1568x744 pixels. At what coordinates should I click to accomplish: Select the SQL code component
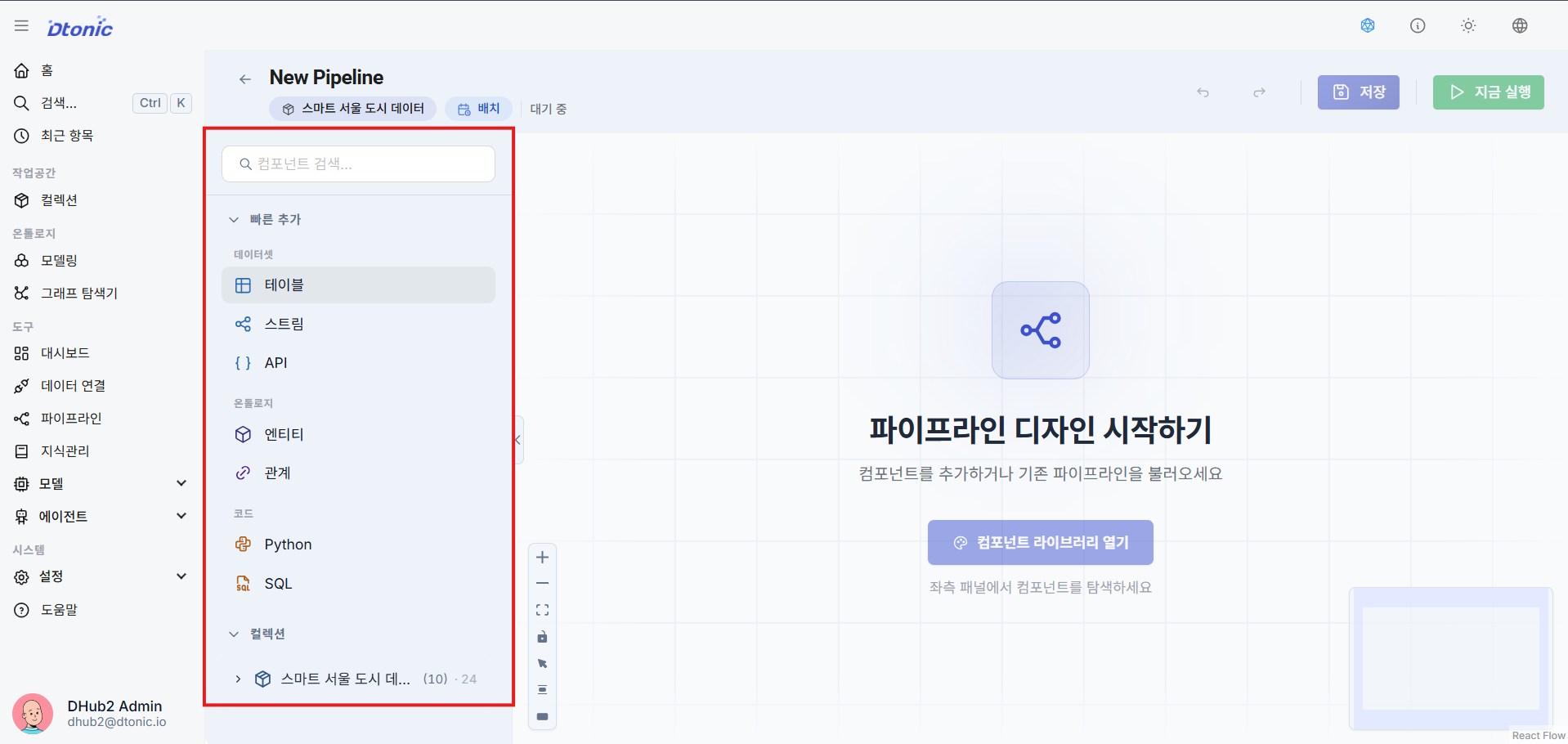(x=358, y=584)
